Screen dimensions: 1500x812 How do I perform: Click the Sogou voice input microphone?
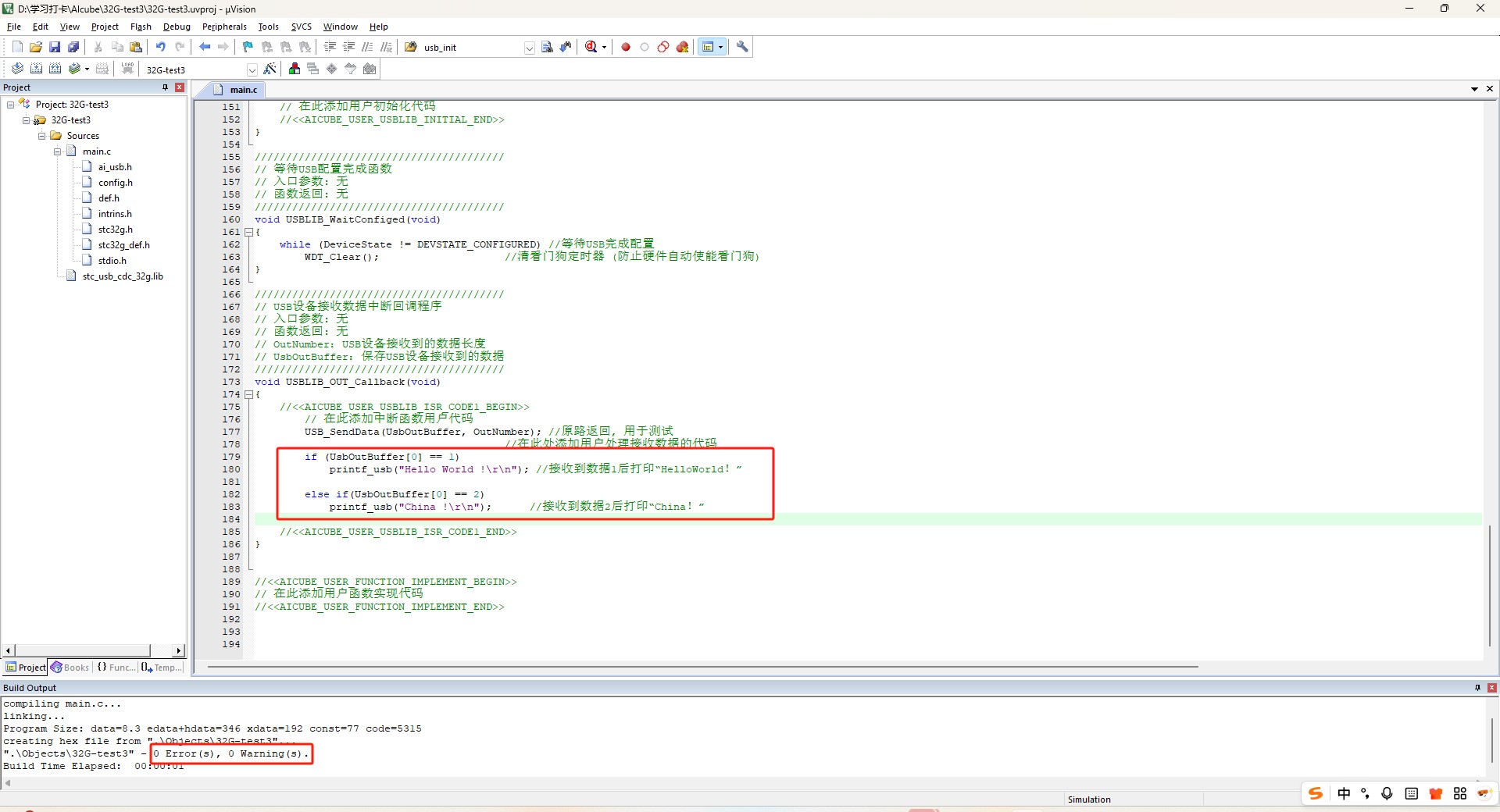1387,793
